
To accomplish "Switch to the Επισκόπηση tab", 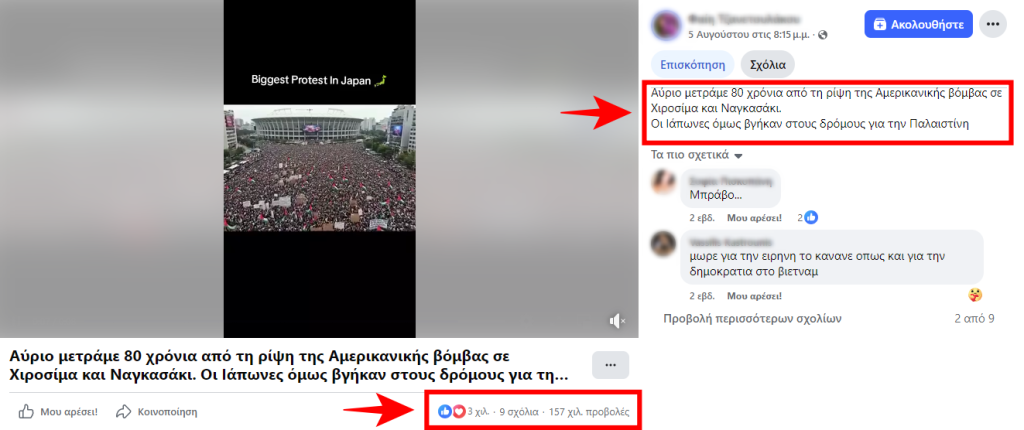I will [693, 65].
